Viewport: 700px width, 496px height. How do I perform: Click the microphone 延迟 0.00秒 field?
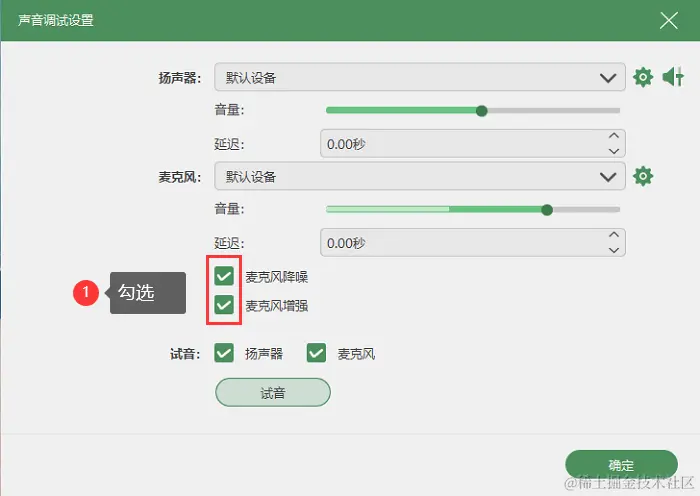pyautogui.click(x=472, y=243)
